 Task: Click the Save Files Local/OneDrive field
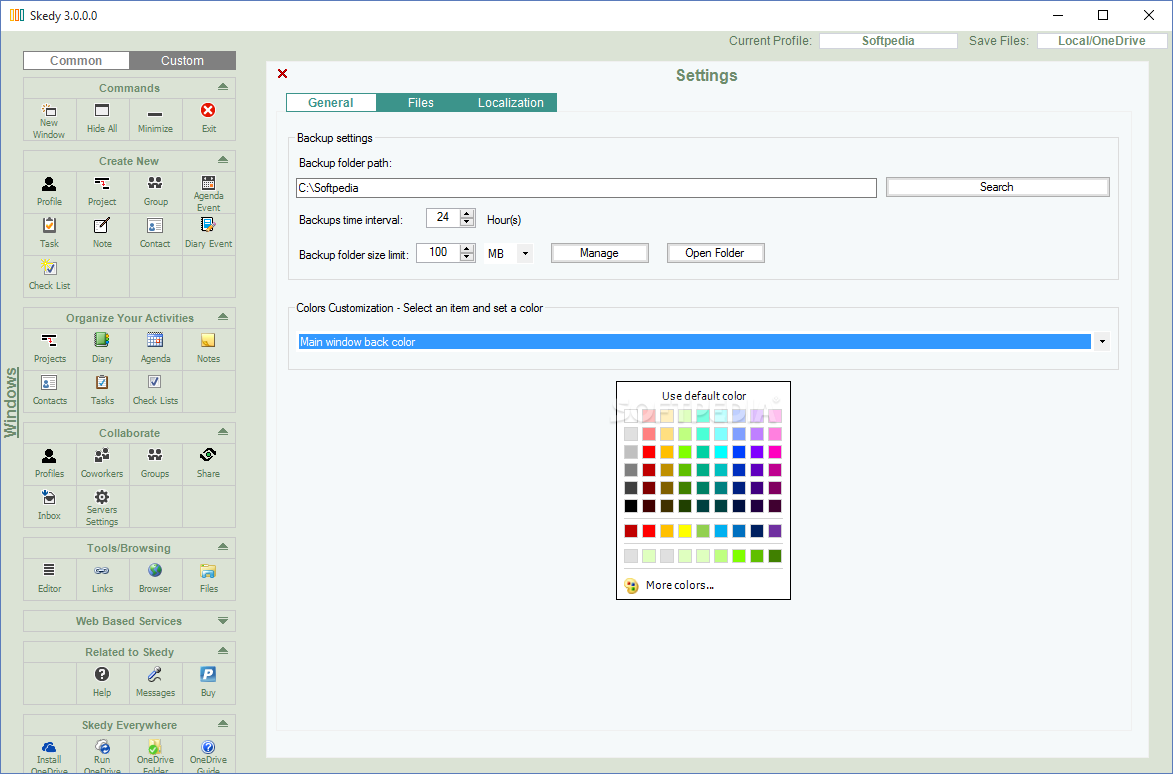(x=1101, y=41)
